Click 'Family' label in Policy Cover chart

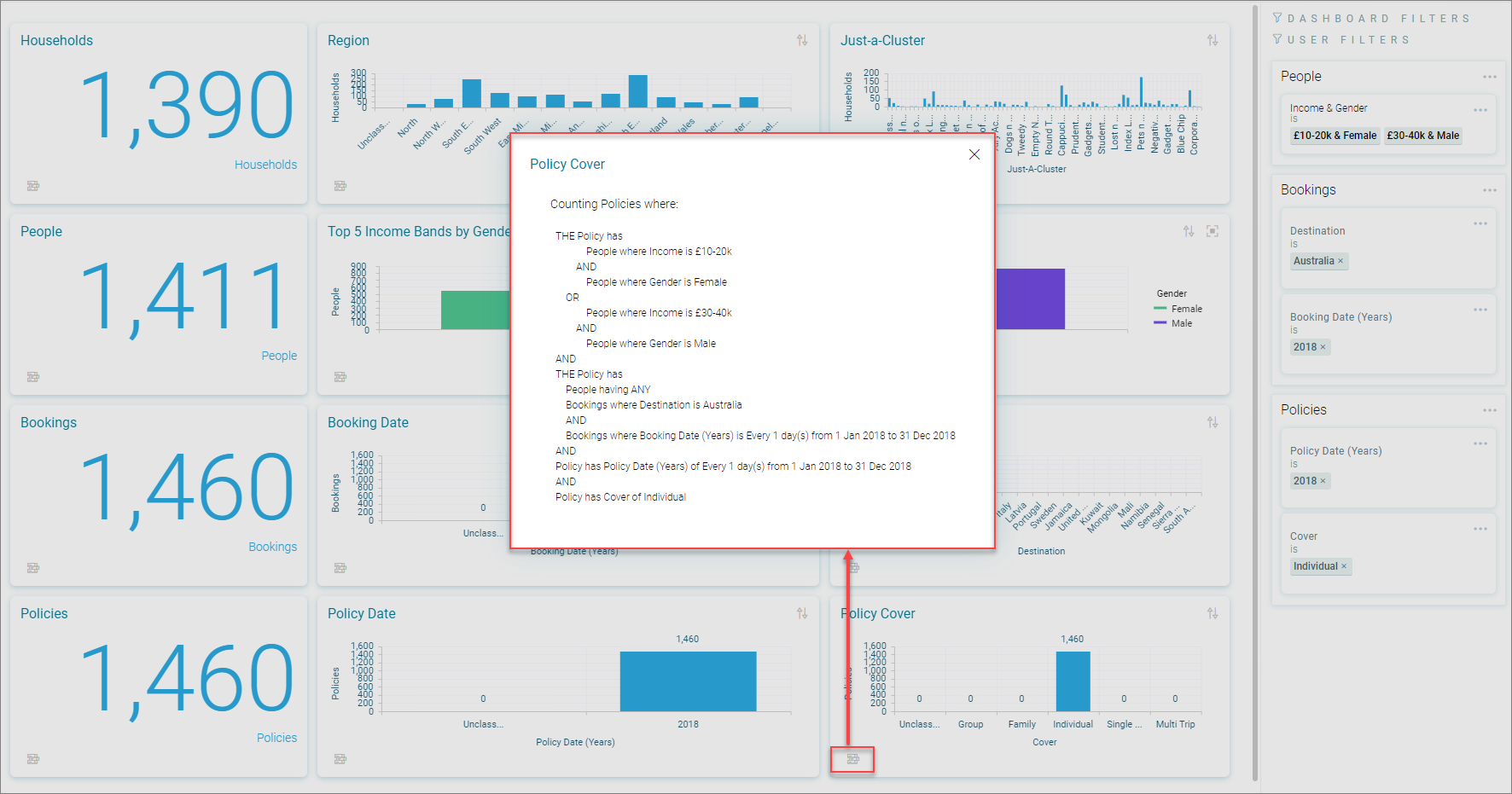click(x=1021, y=724)
